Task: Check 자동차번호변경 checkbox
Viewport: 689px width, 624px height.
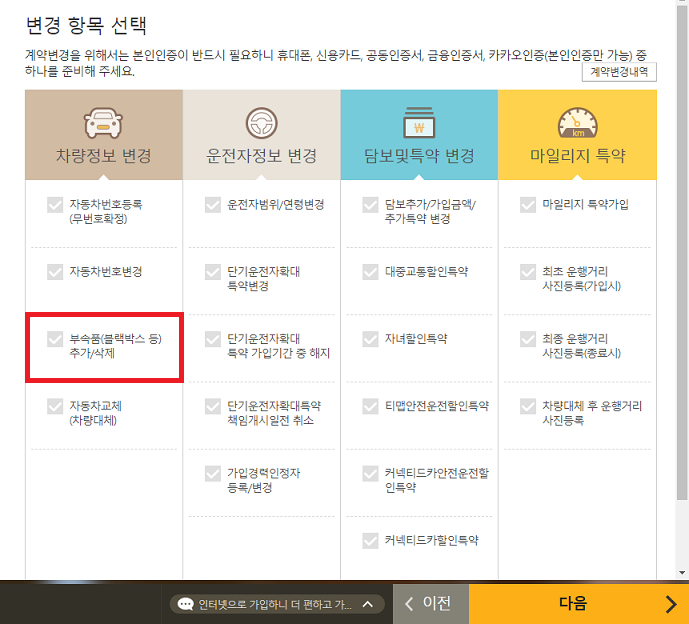Action: click(x=55, y=272)
